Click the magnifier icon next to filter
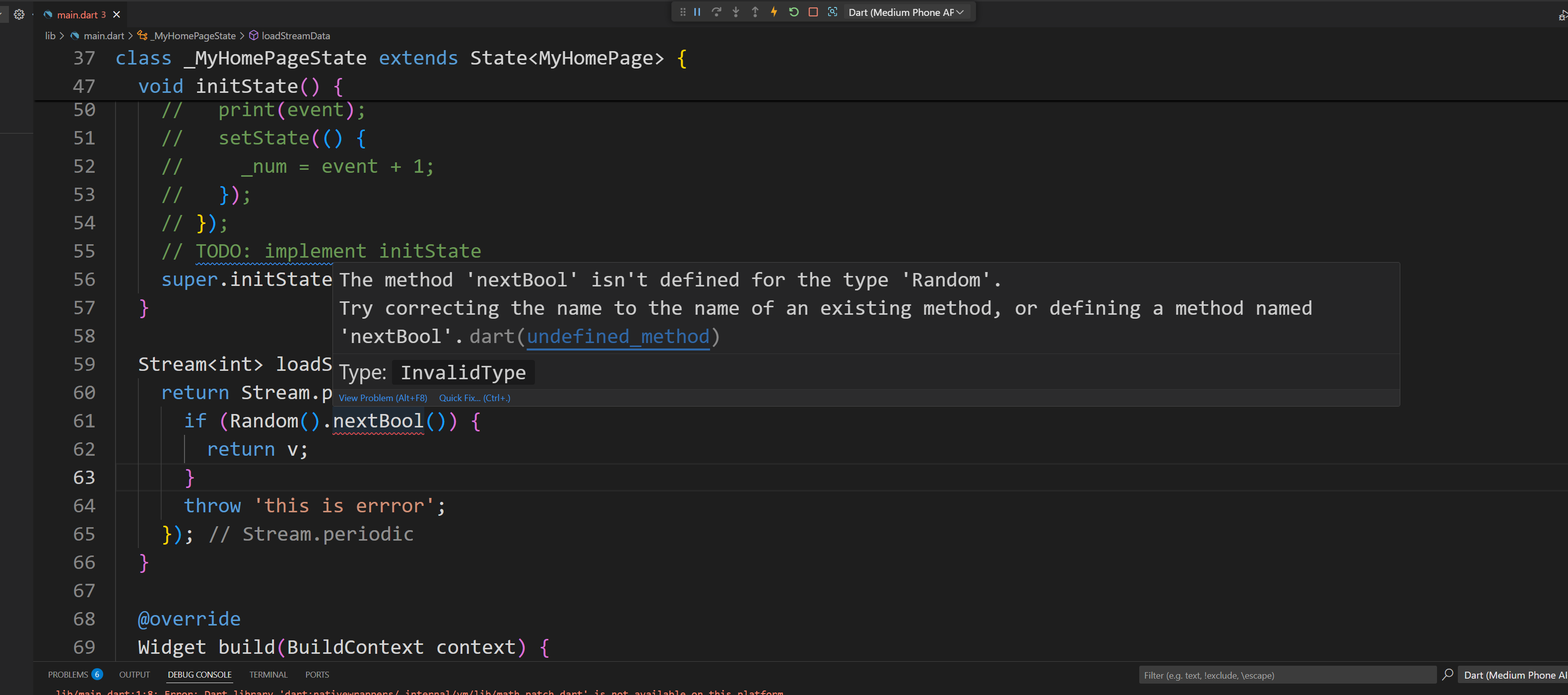 pyautogui.click(x=1448, y=674)
